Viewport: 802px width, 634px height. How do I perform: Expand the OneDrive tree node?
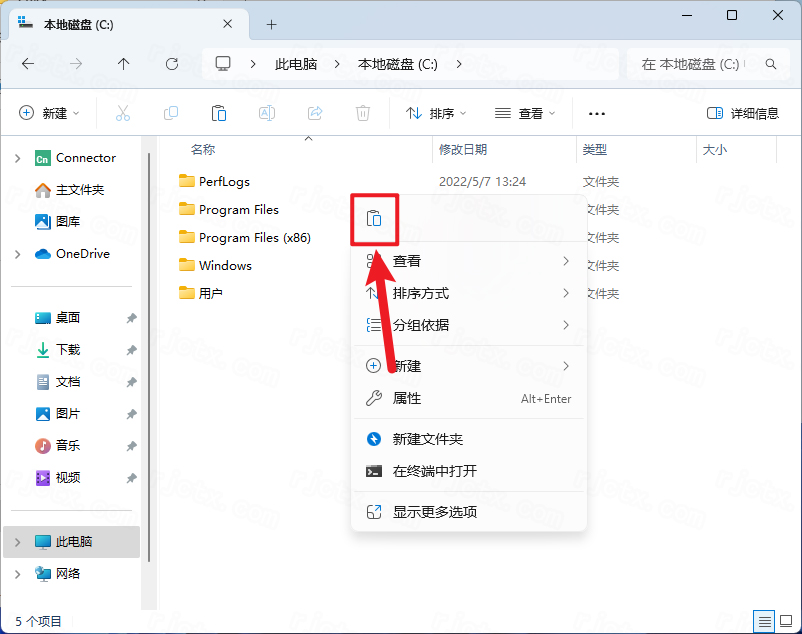click(18, 254)
